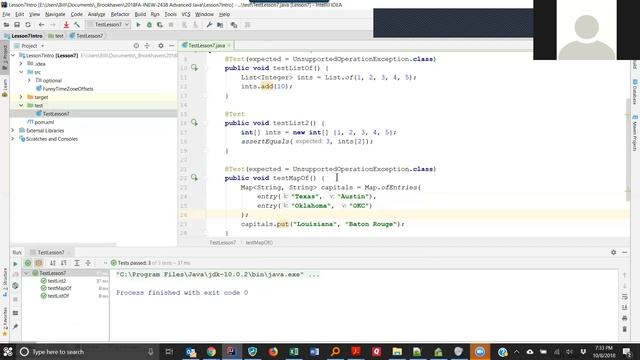Viewport: 640px width, 360px height.
Task: Click the Open folder toolbar icon
Action: 6,25
